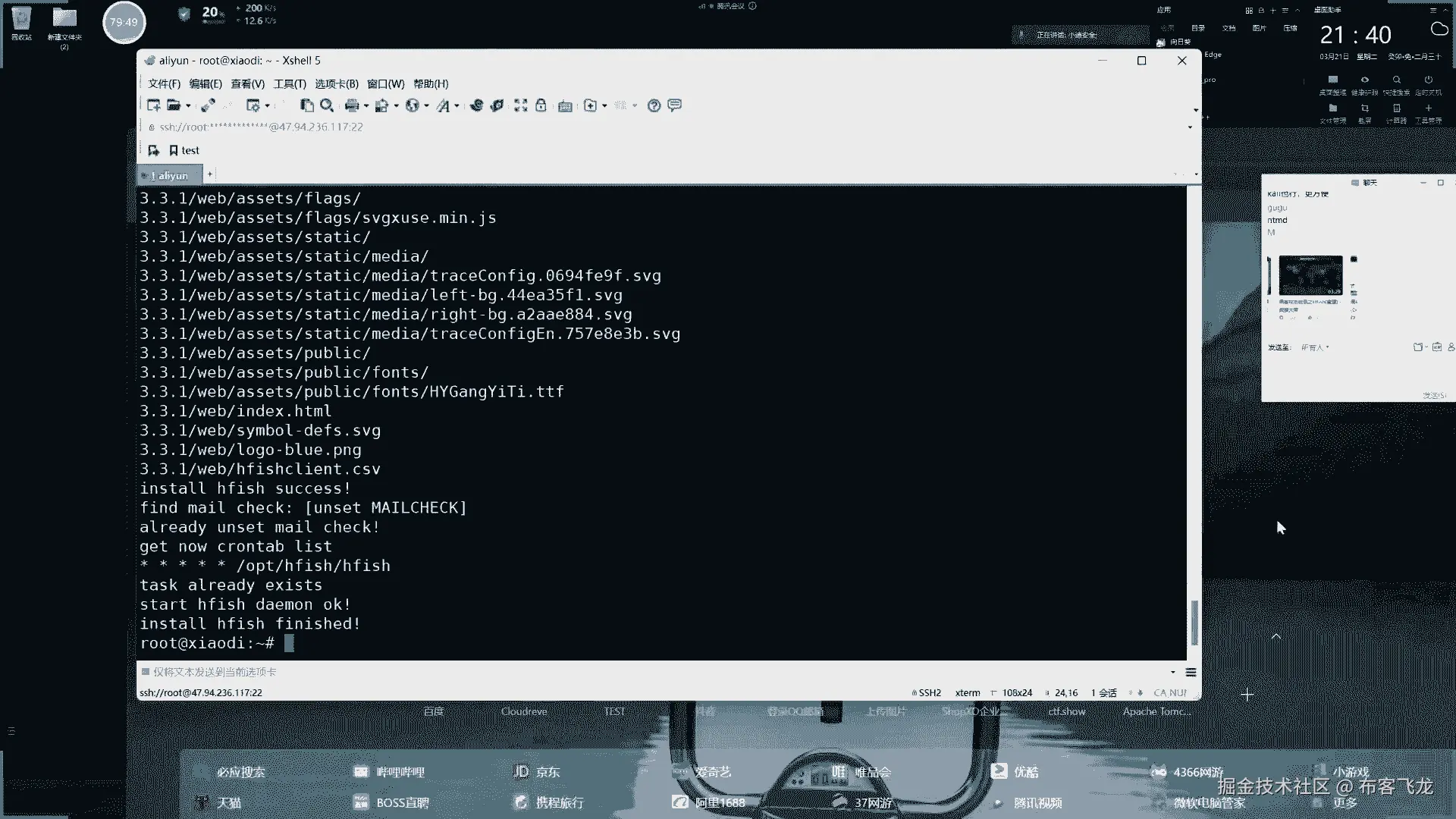The width and height of the screenshot is (1456, 819).
Task: Open the 文件(F) menu
Action: click(x=164, y=84)
